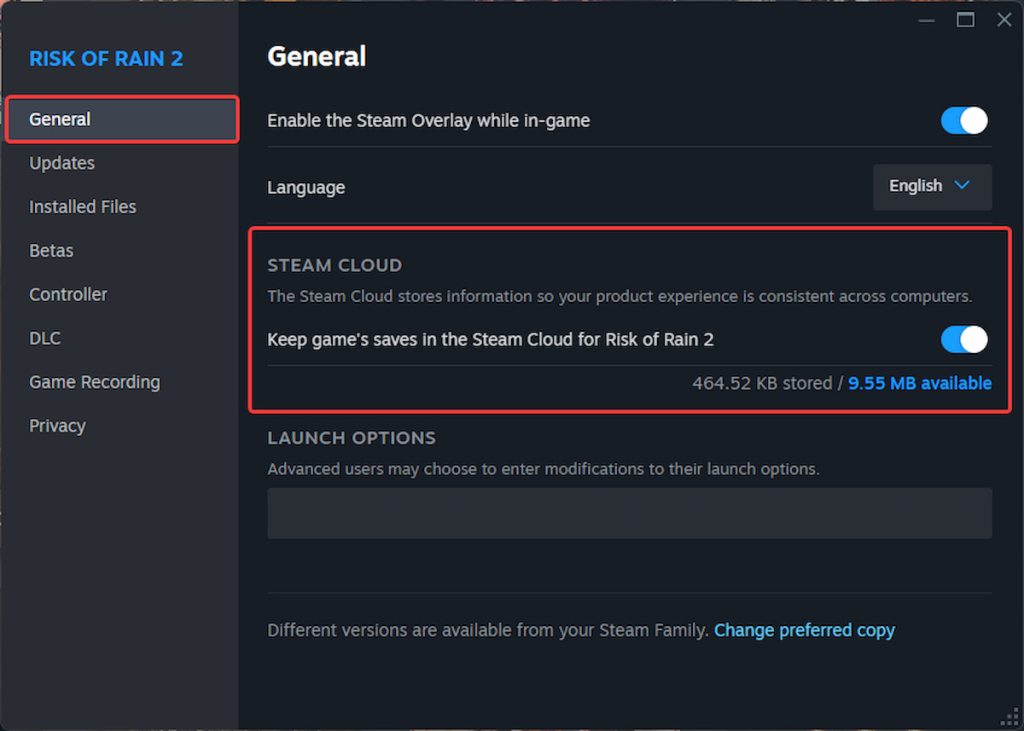Click the 9.55 MB available link
The height and width of the screenshot is (731, 1024).
pos(919,383)
